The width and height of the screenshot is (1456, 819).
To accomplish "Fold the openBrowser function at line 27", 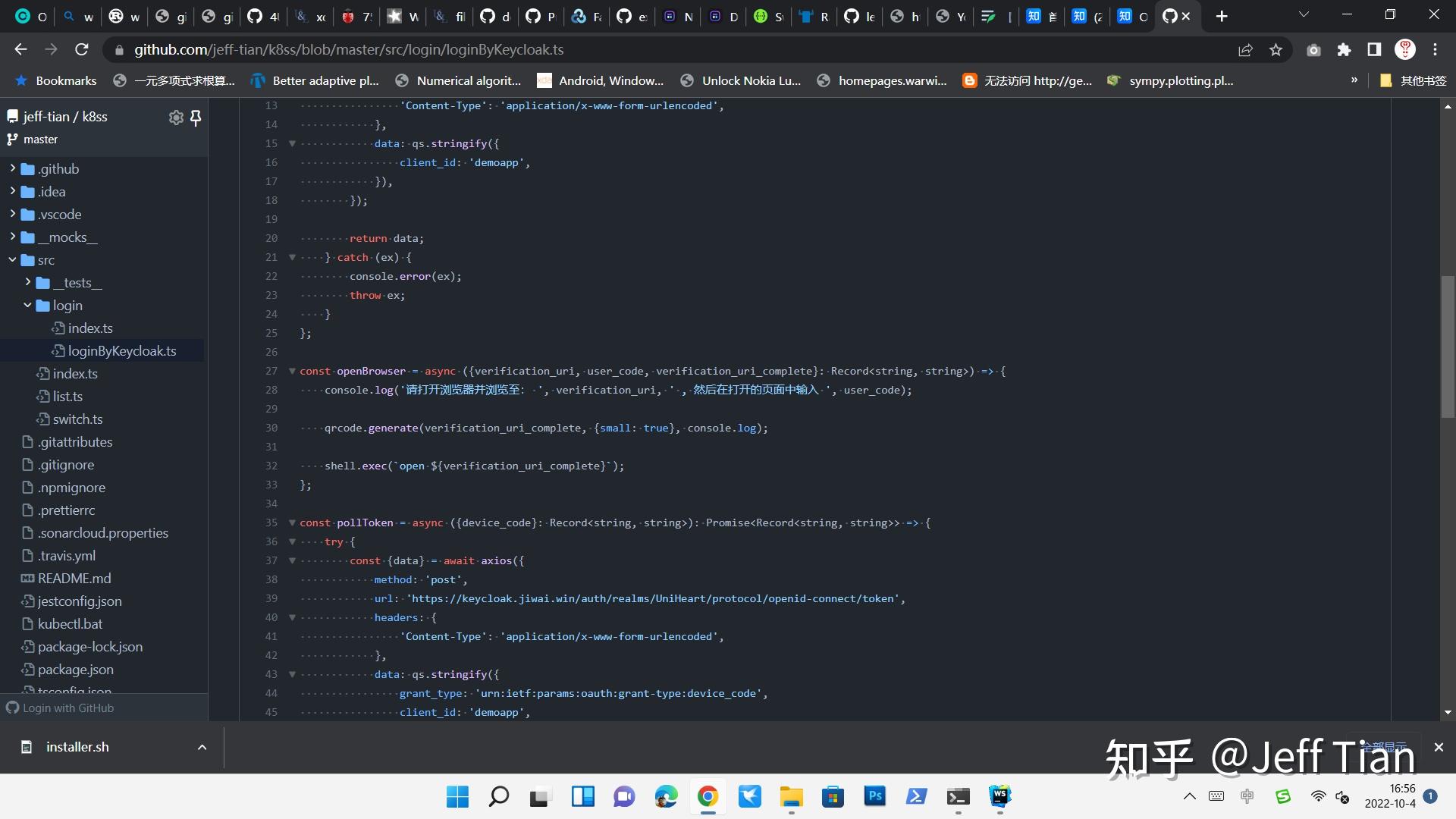I will pyautogui.click(x=292, y=371).
